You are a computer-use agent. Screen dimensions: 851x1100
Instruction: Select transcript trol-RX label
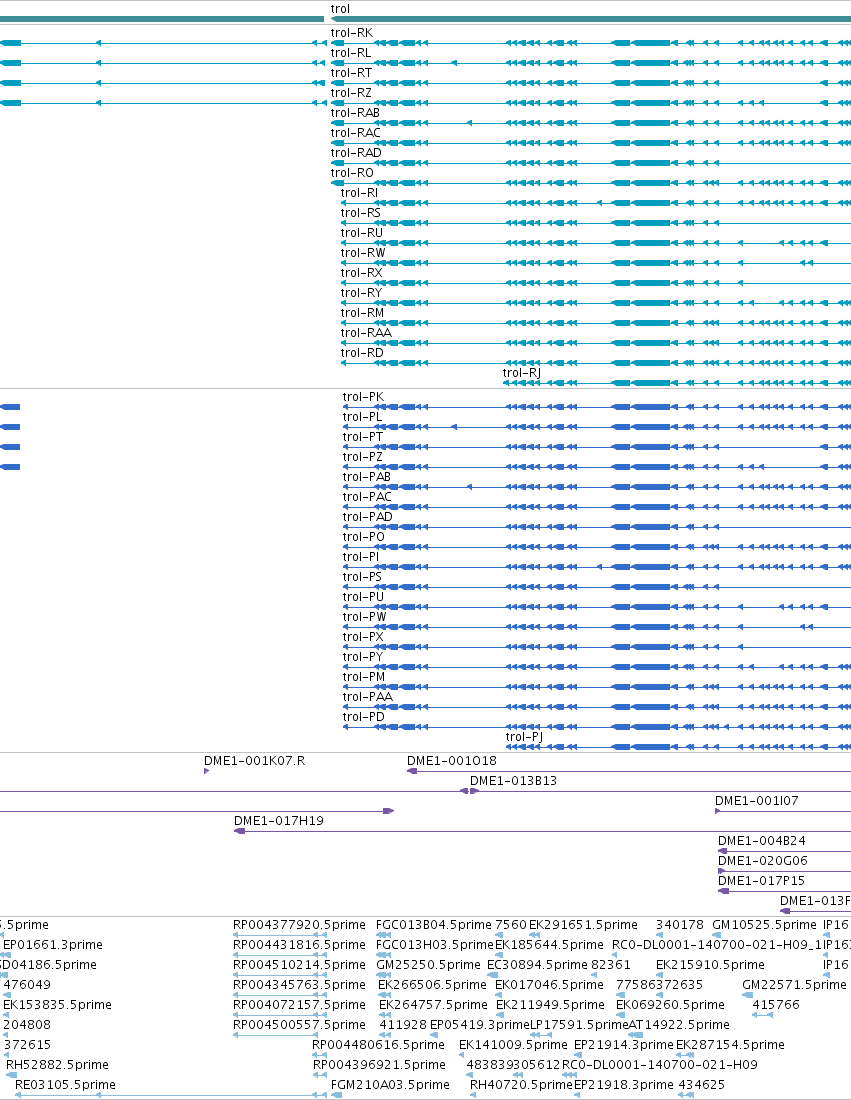coord(361,273)
